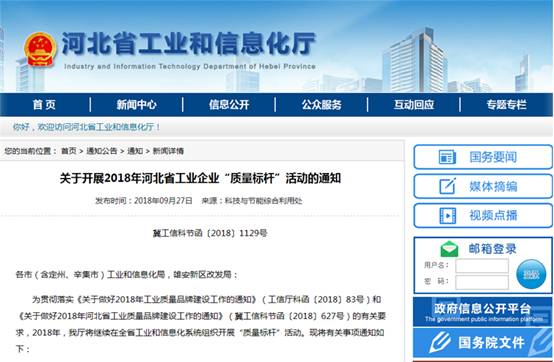554x362 pixels.
Task: Open the 首页 navigation menu item
Action: click(x=44, y=105)
